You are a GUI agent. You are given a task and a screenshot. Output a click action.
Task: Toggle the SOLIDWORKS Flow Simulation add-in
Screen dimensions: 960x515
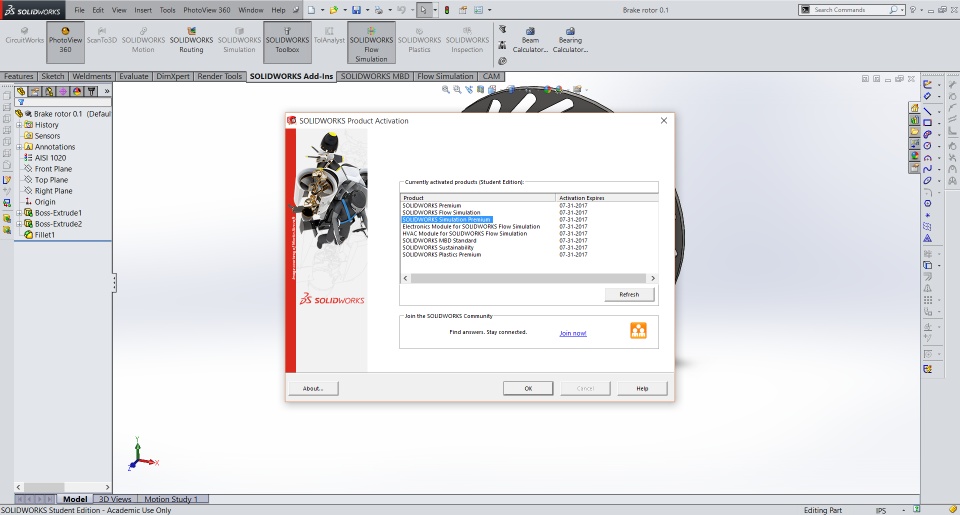(x=372, y=43)
